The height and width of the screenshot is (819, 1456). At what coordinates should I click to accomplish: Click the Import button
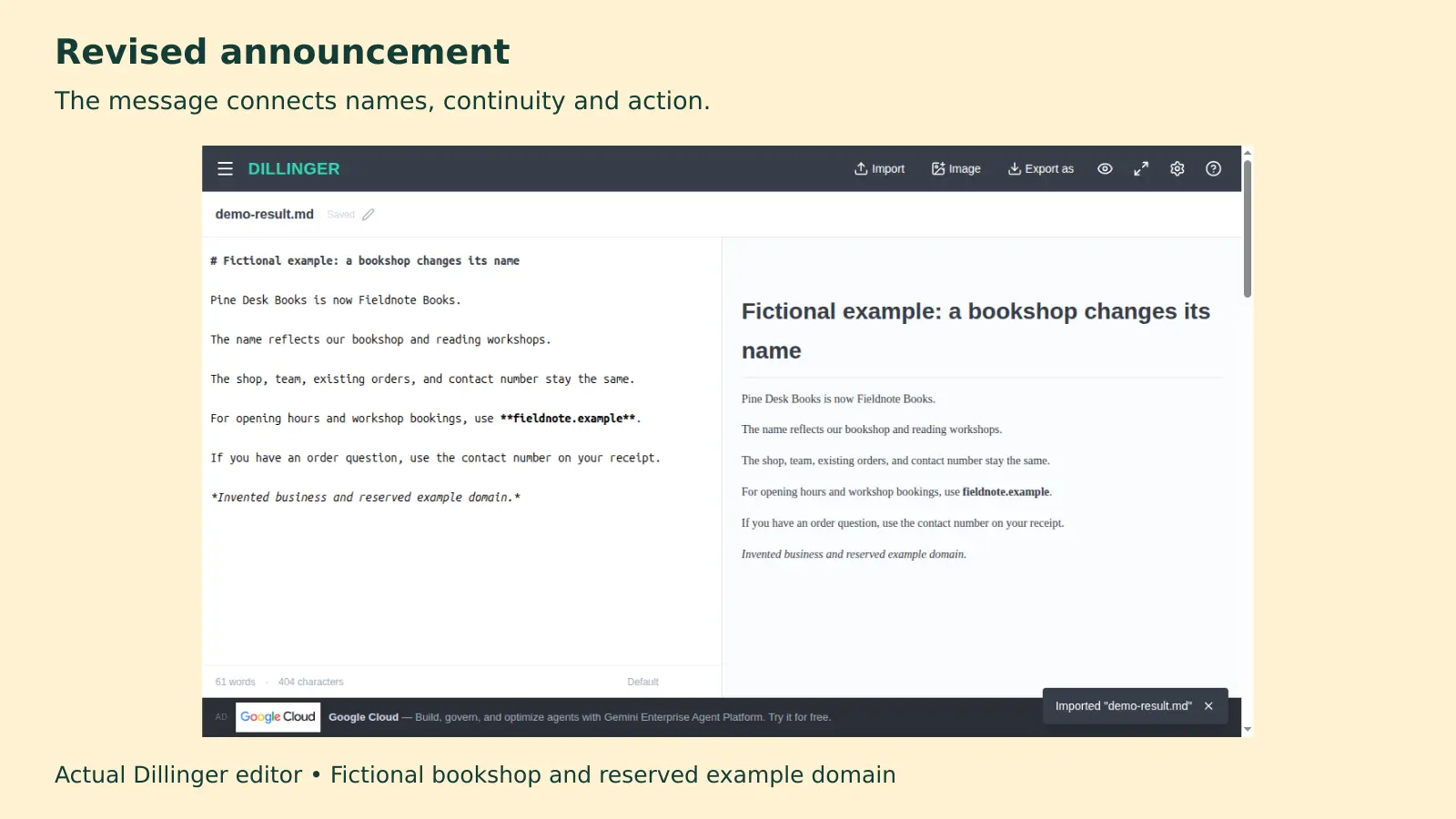[x=879, y=168]
